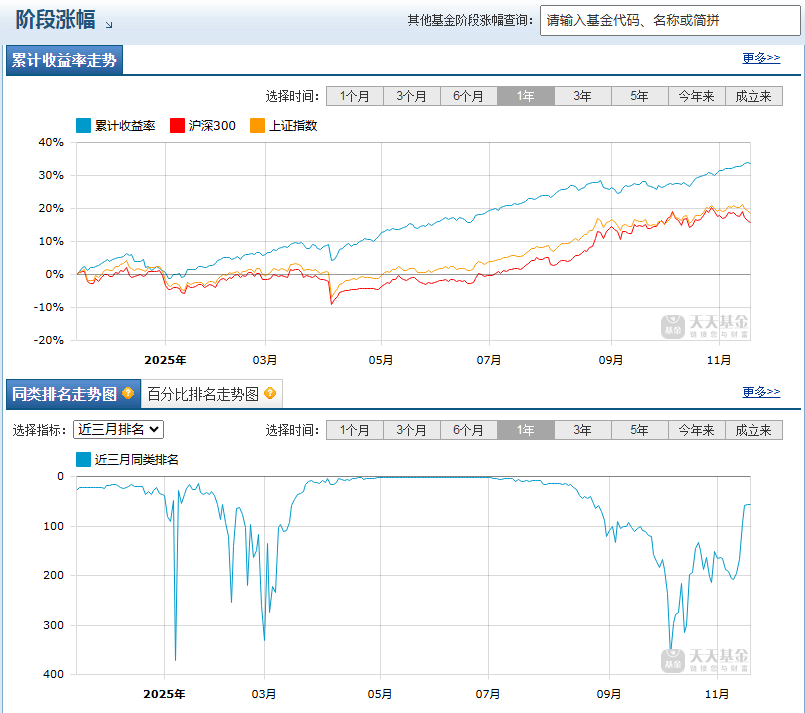Click the 累计收益率 legend label
Screen dimensions: 805x713
(x=125, y=126)
